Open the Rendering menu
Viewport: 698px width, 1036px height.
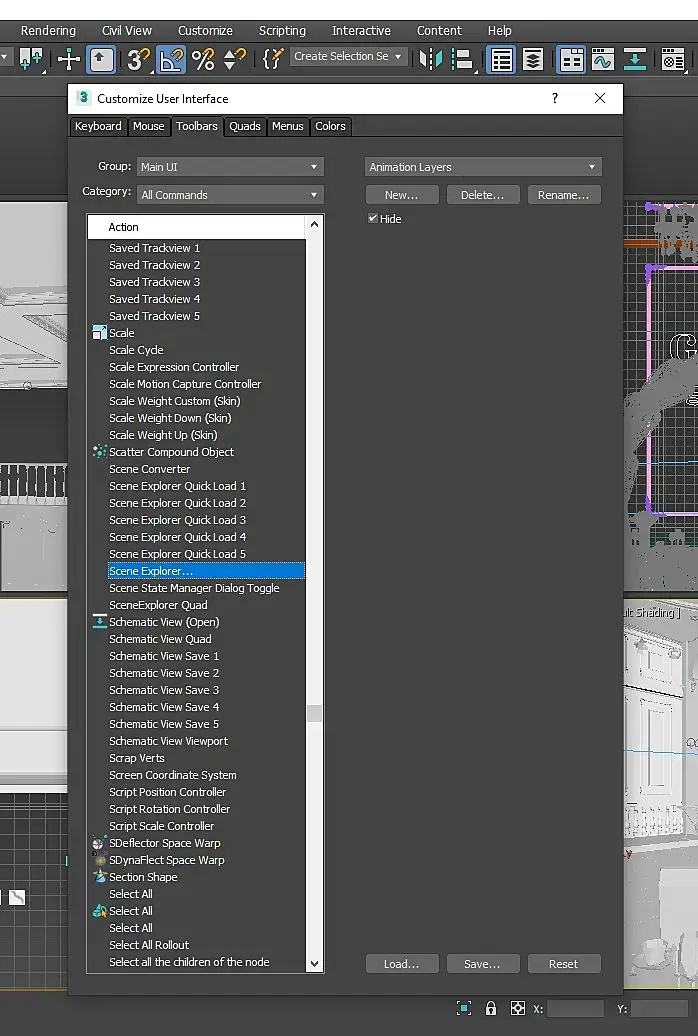click(x=48, y=30)
